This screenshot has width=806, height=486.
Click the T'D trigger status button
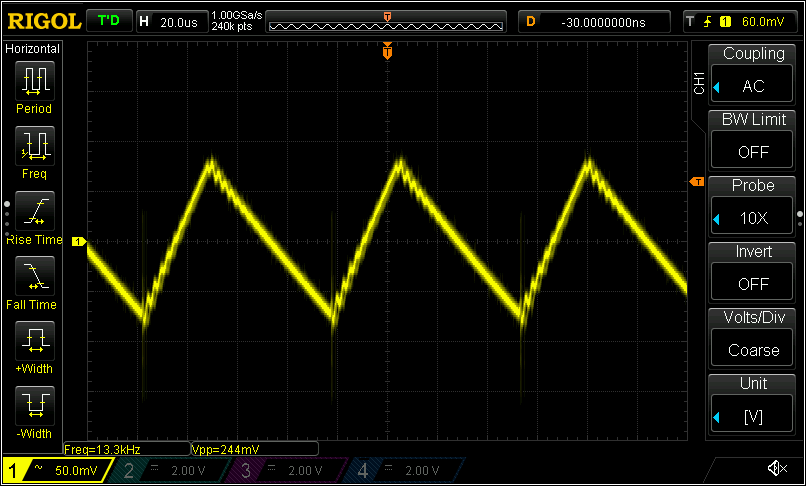point(108,21)
